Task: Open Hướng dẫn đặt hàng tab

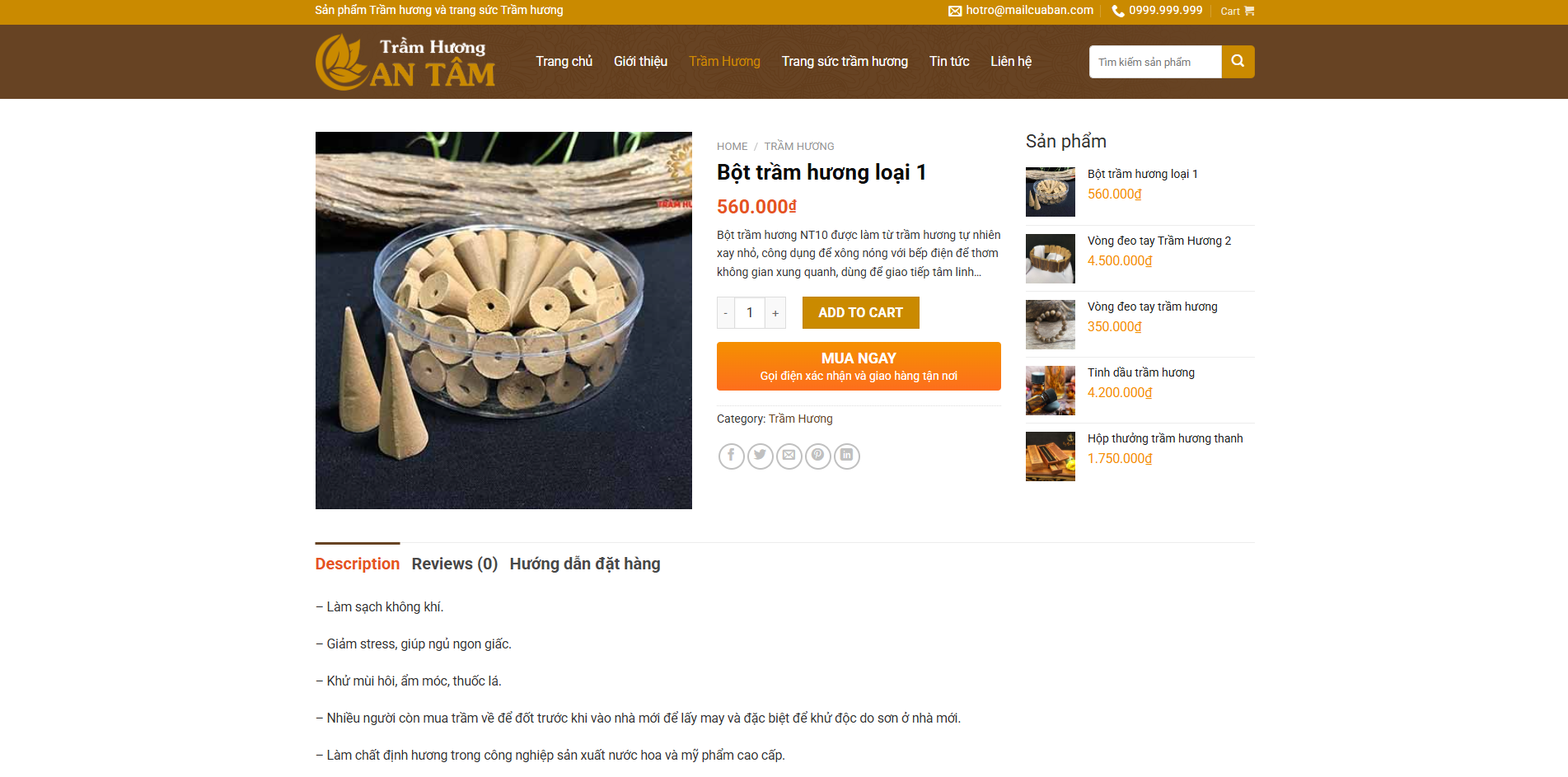Action: [x=585, y=564]
